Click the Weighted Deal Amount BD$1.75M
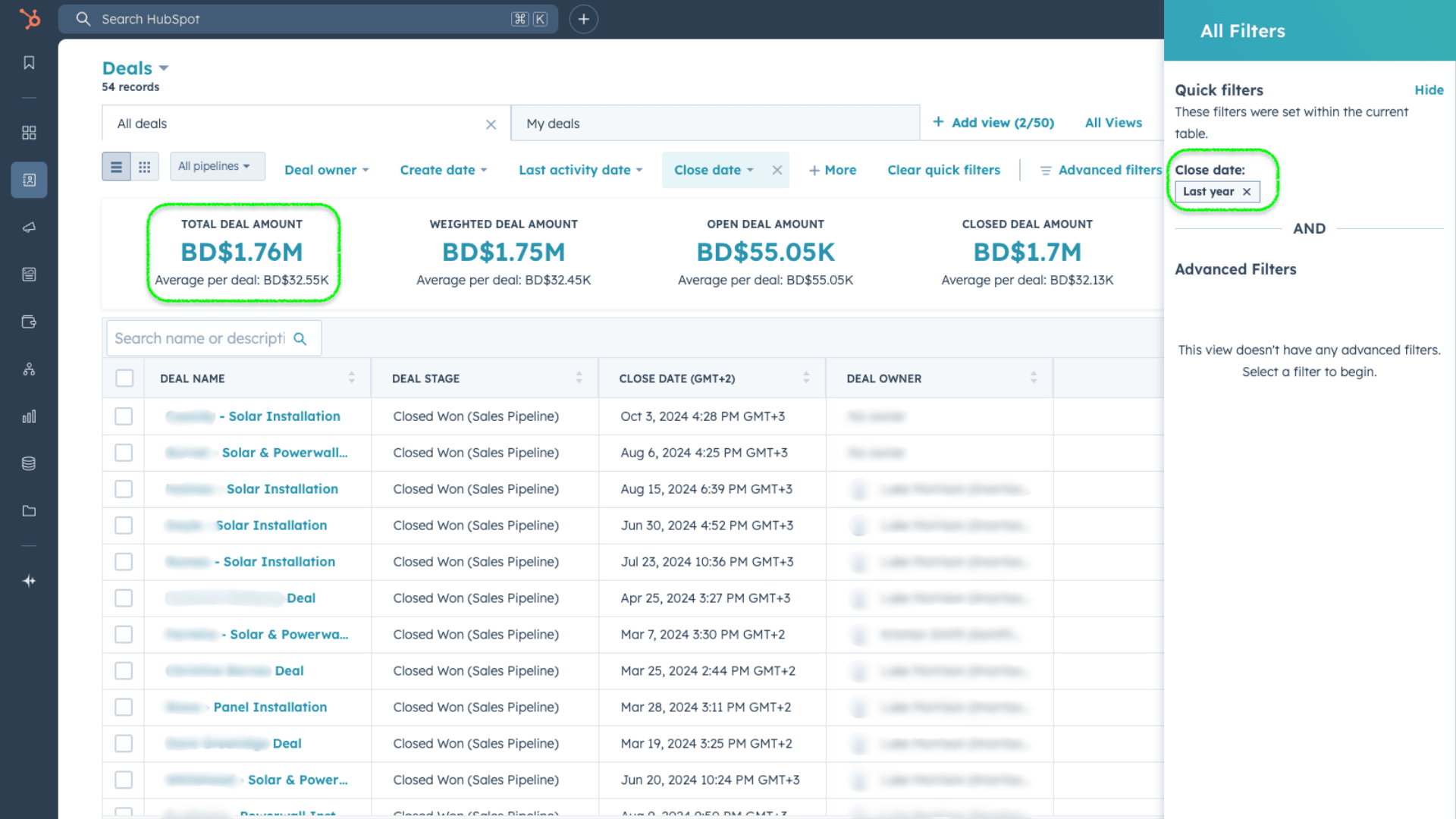The width and height of the screenshot is (1456, 819). pos(504,253)
